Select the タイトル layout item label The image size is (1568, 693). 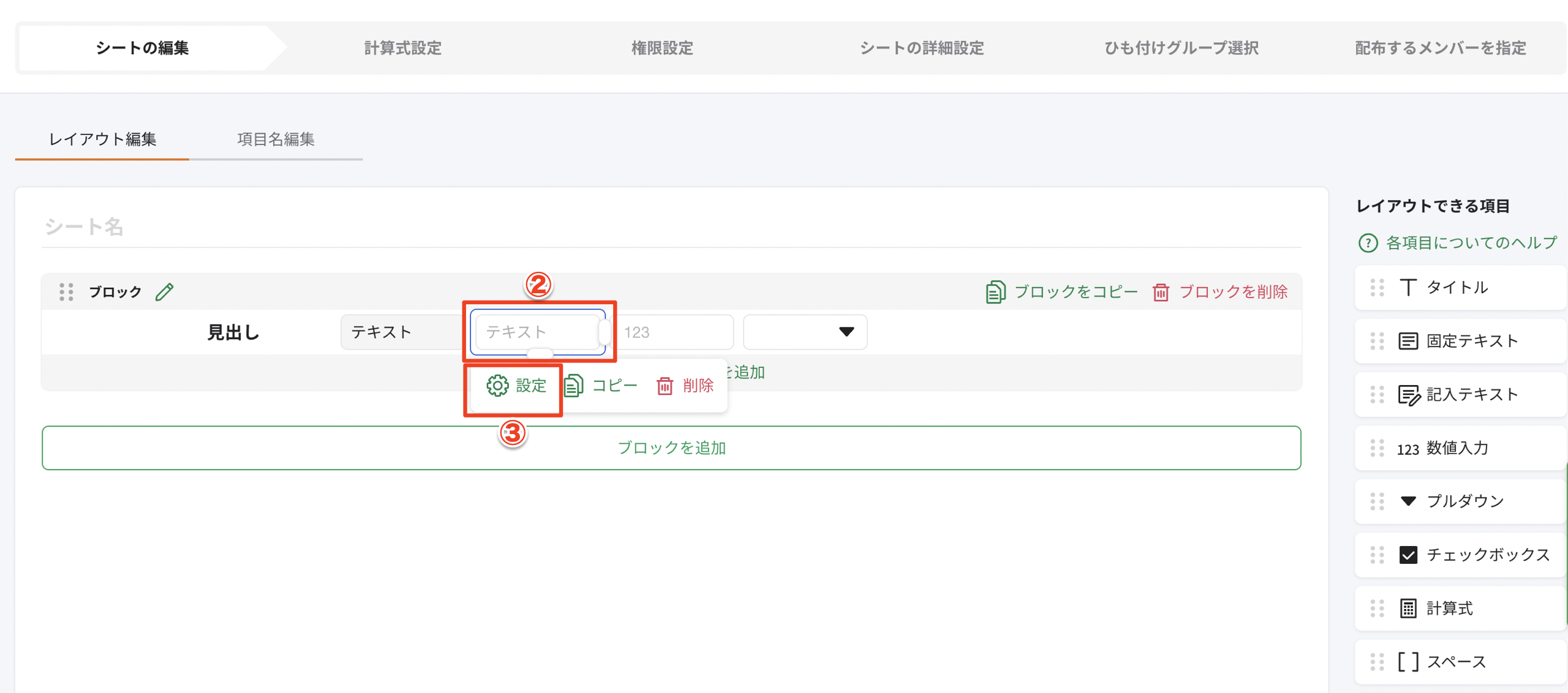(1457, 287)
